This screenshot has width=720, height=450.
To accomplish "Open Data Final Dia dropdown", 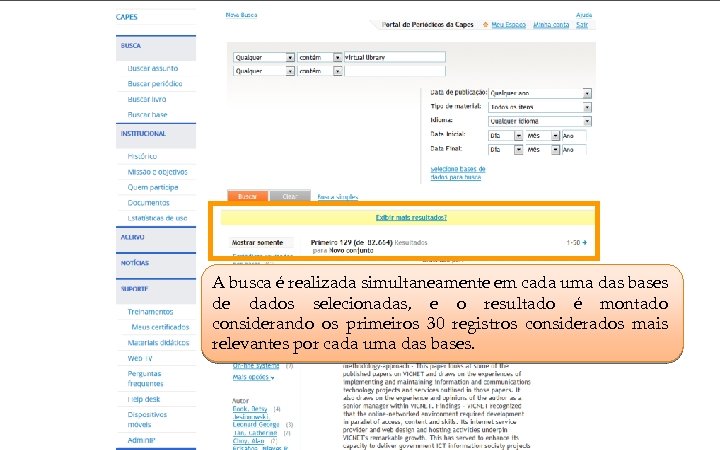I will [x=506, y=150].
